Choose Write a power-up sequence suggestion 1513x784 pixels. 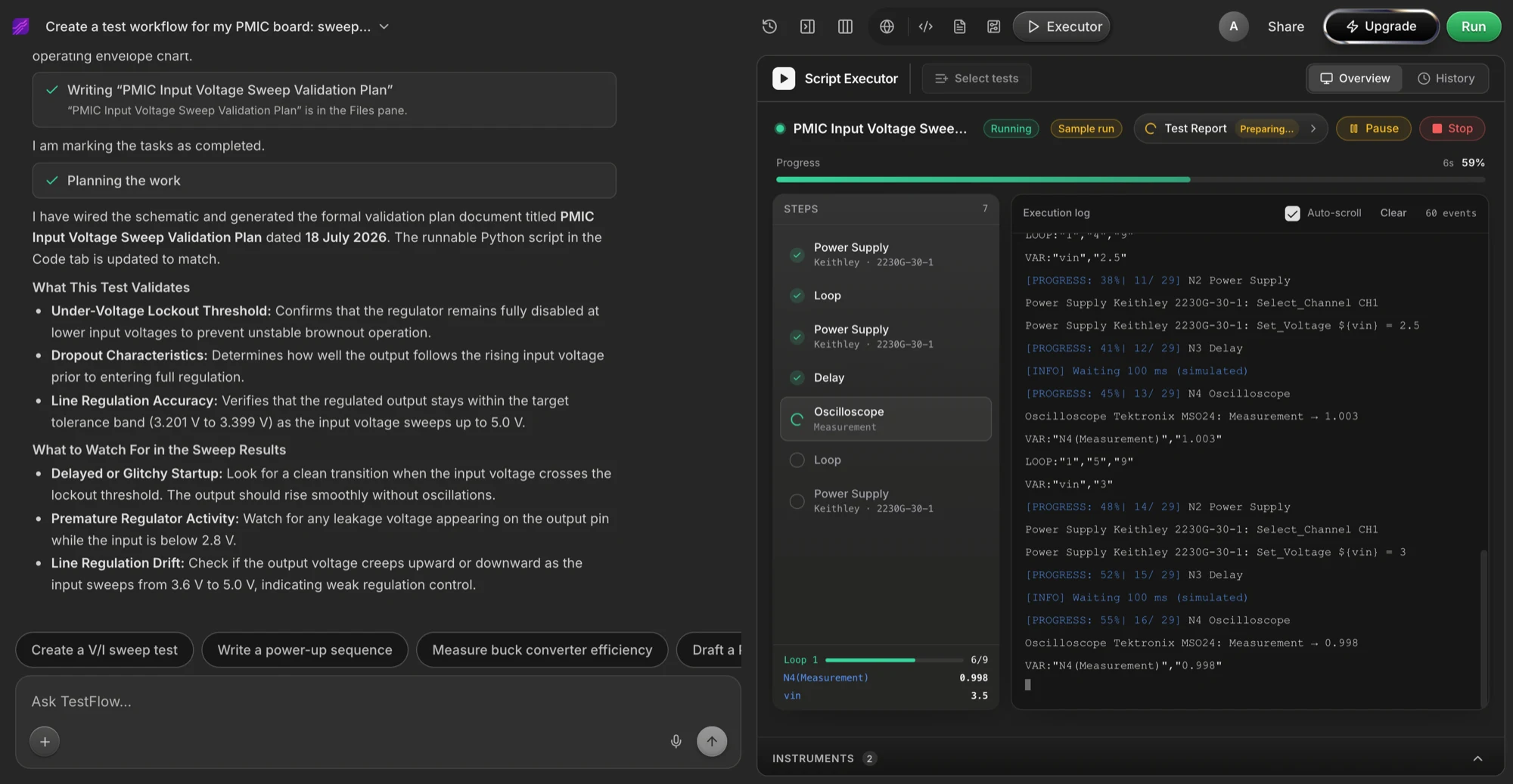click(x=305, y=650)
